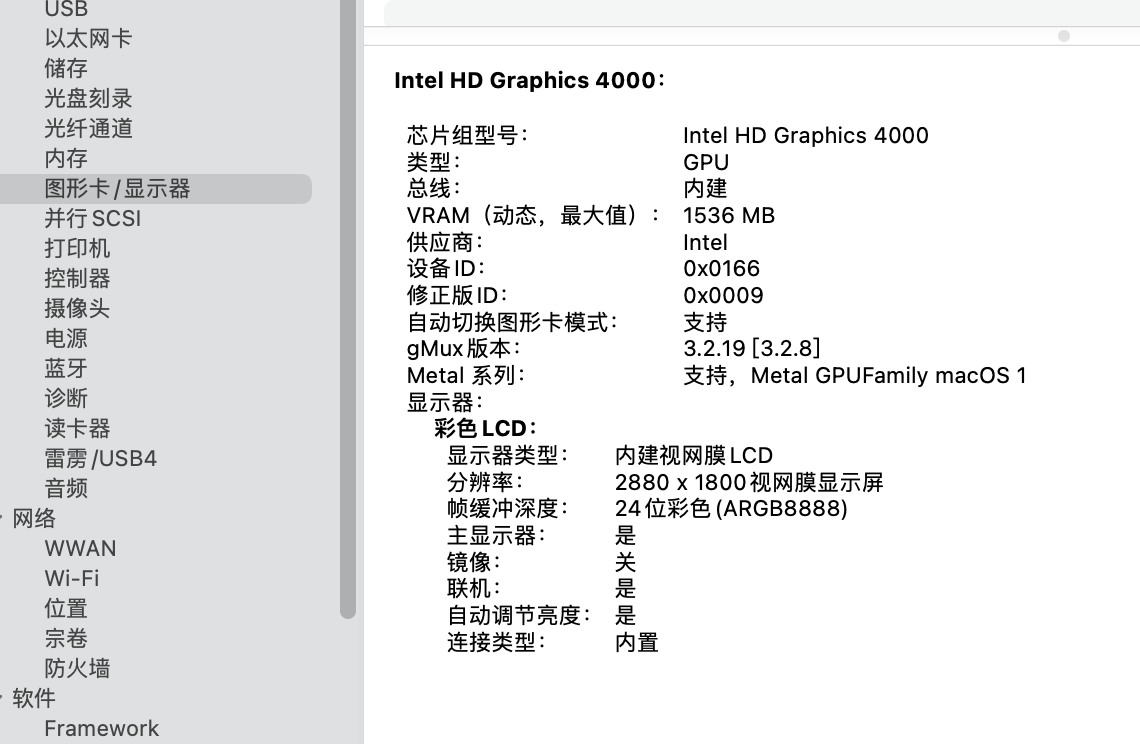Open the 摄像头 sidebar entry
The image size is (1140, 744).
point(77,308)
